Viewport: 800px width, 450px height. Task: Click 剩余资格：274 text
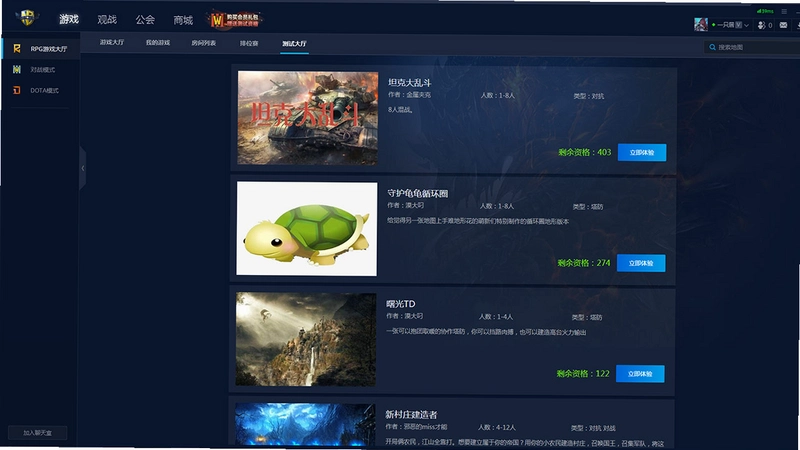point(584,263)
